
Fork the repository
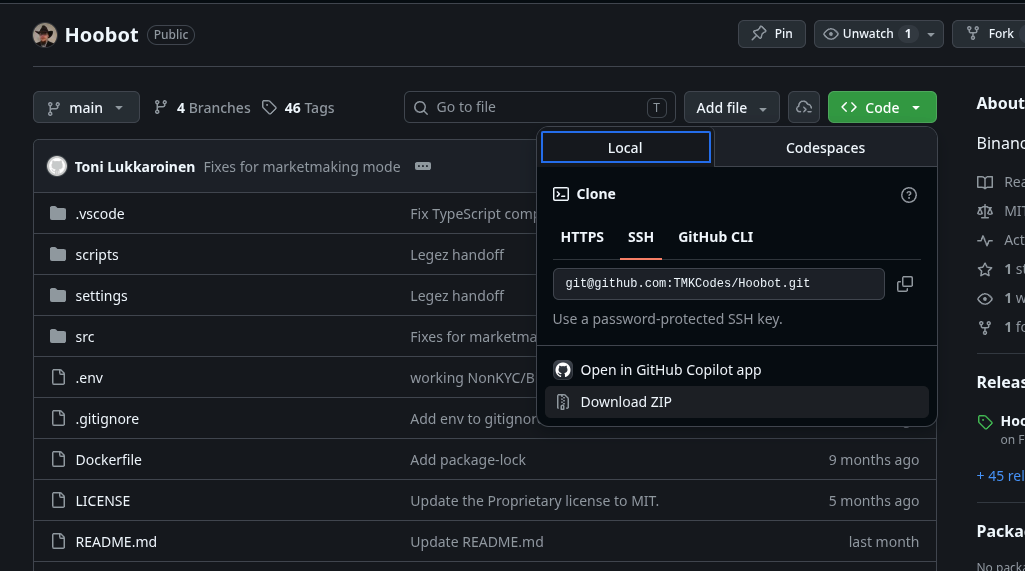coord(990,34)
